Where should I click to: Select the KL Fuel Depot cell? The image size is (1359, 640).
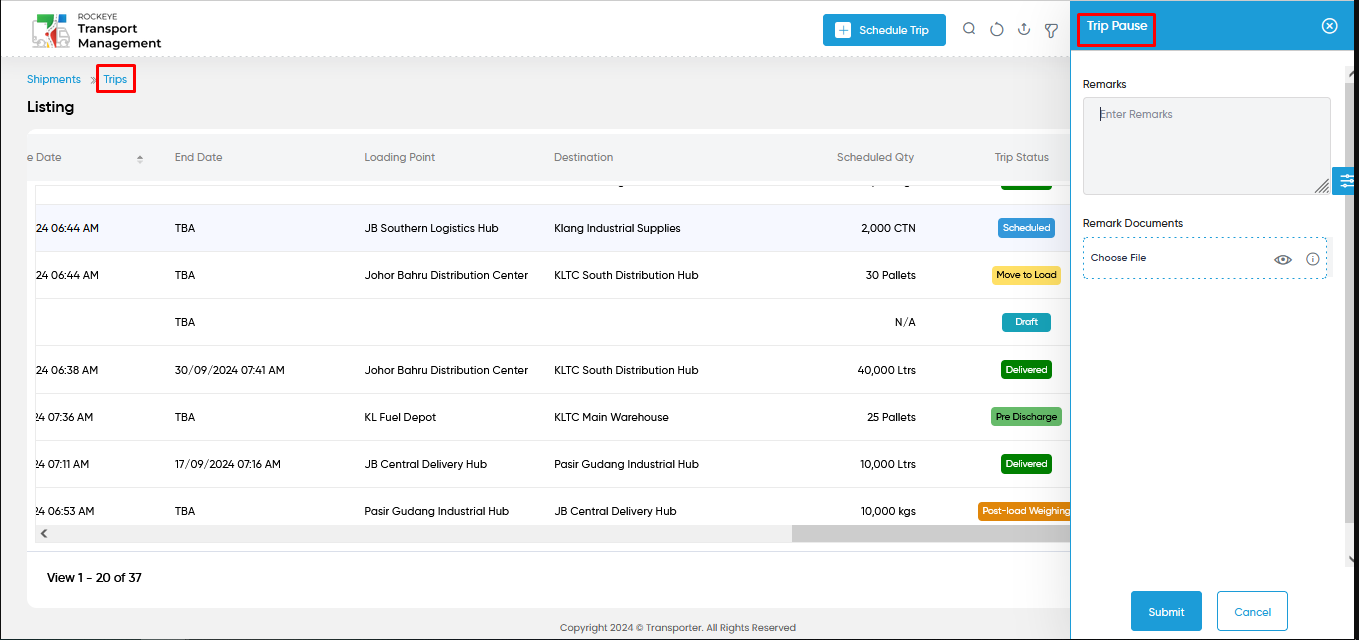(400, 417)
